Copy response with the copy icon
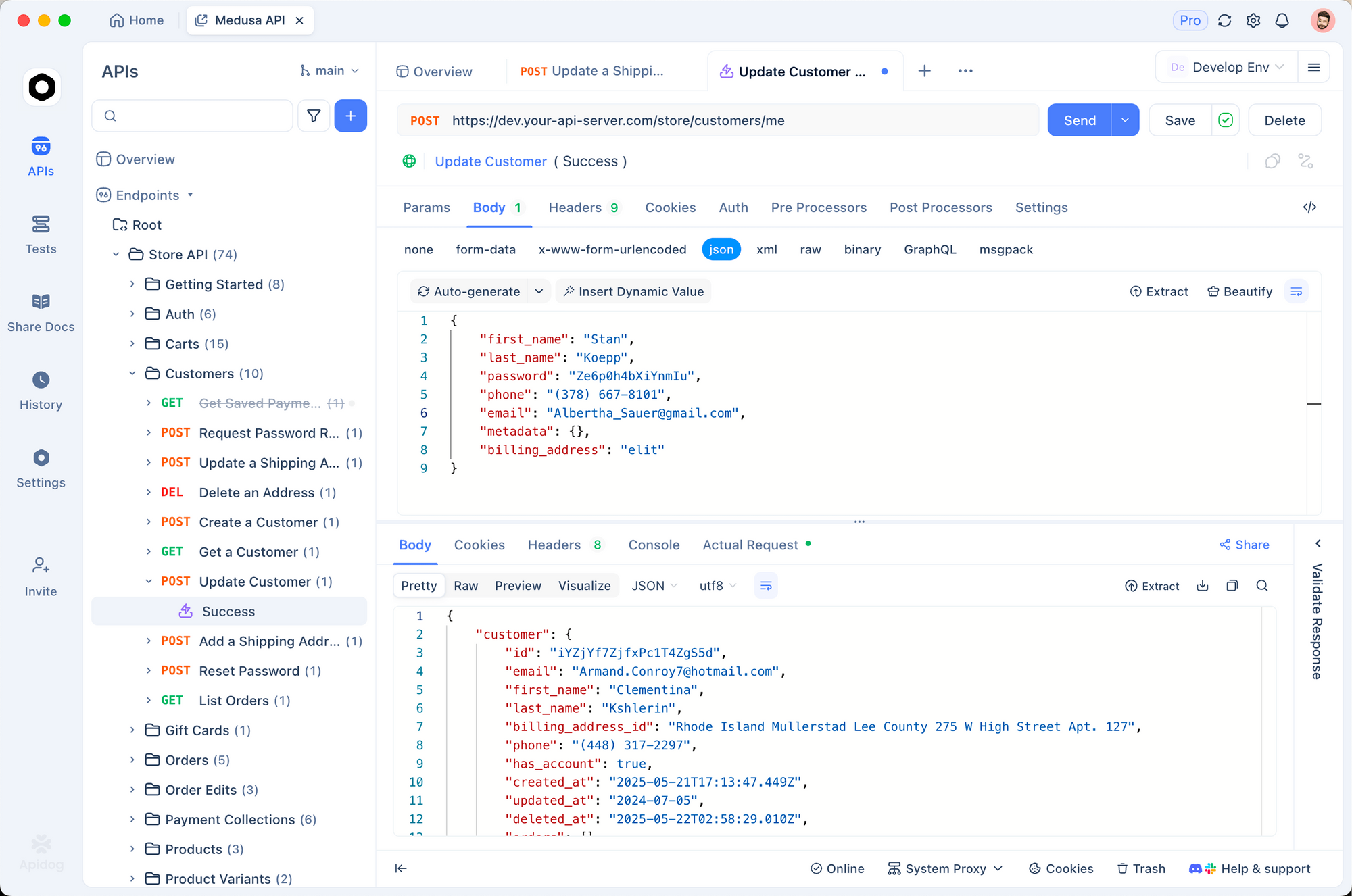 tap(1232, 586)
